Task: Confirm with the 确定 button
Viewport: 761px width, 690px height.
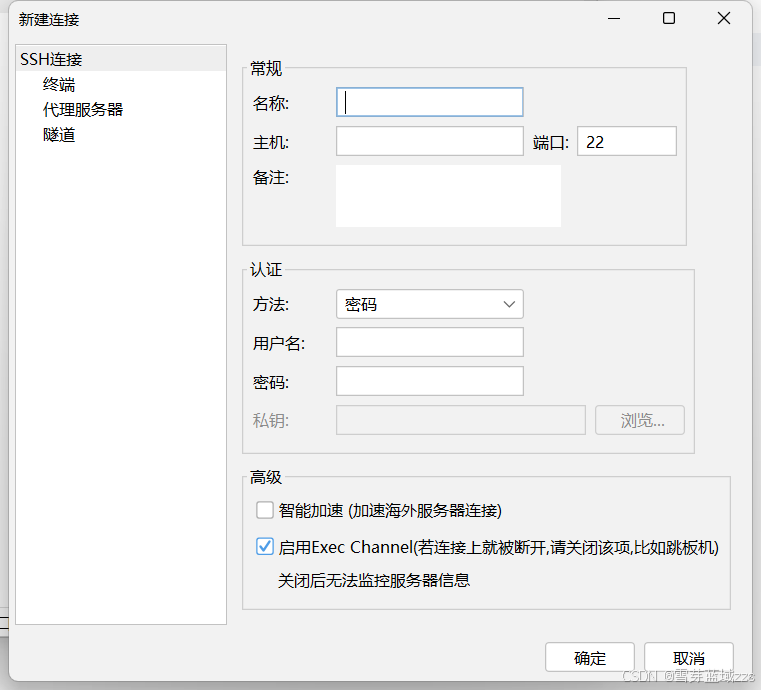Action: point(590,658)
